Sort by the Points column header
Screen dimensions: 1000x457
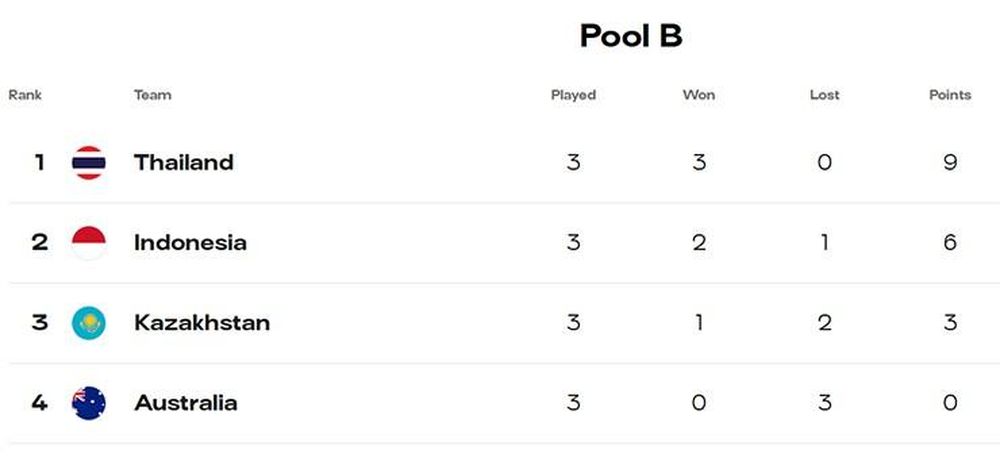[950, 95]
